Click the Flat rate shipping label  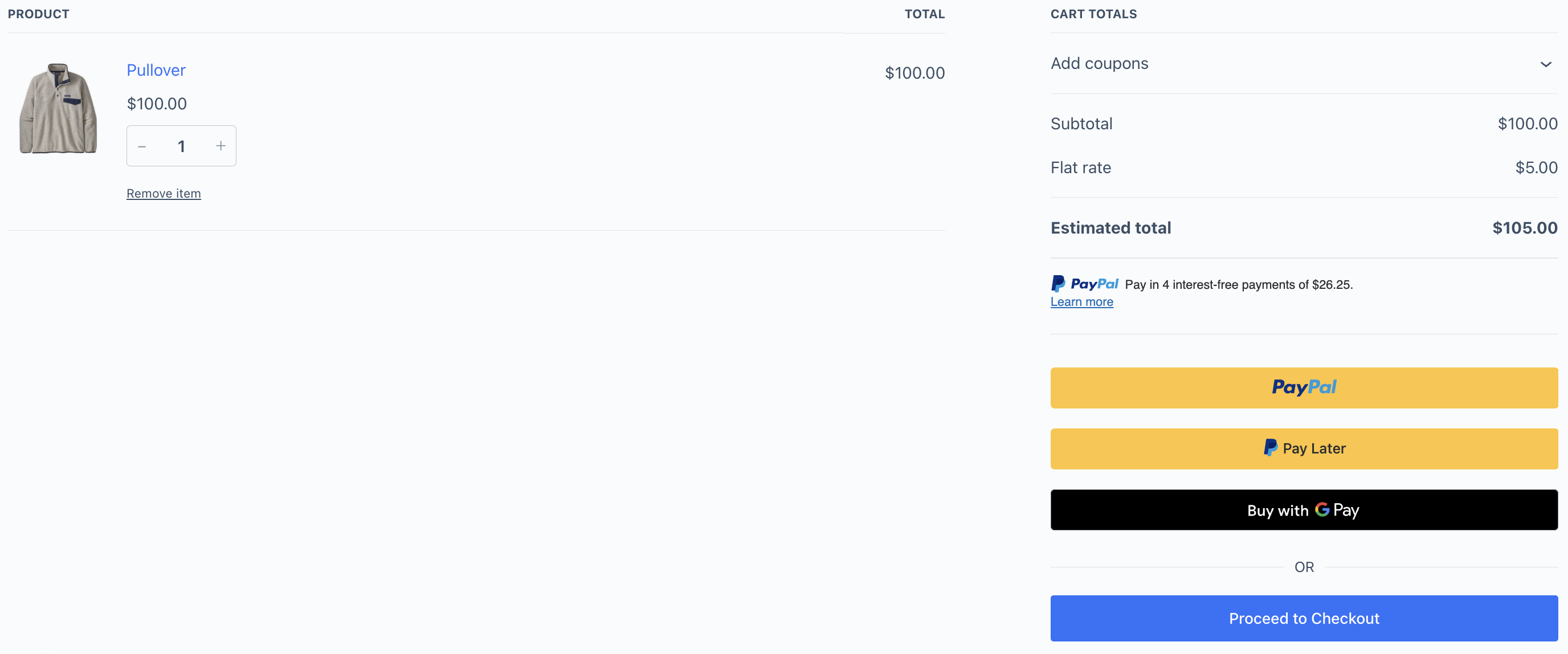tap(1080, 168)
